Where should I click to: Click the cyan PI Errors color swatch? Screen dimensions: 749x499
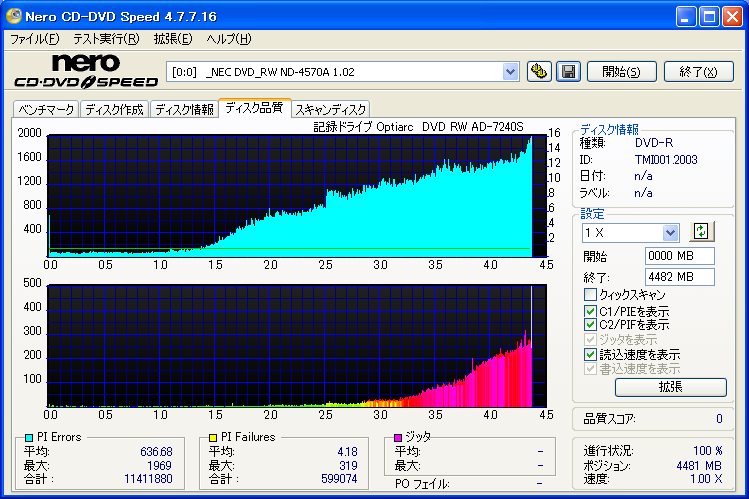tap(29, 437)
